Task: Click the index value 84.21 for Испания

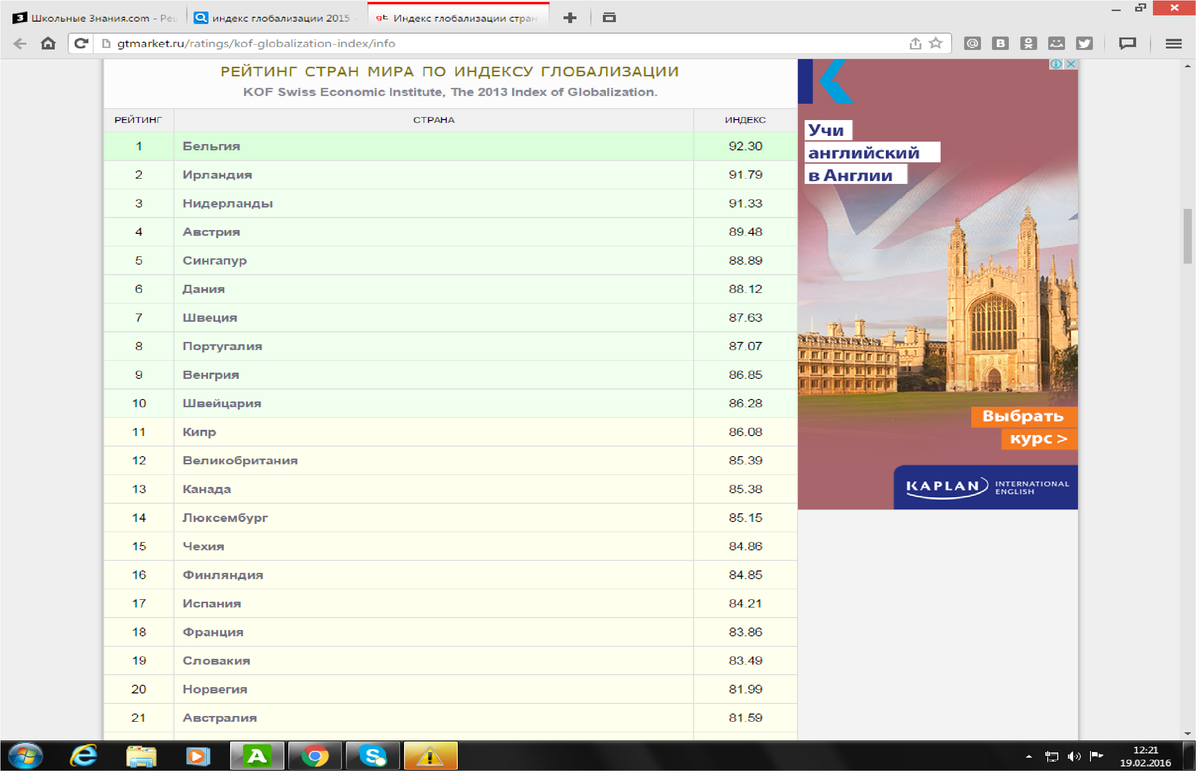Action: [745, 604]
